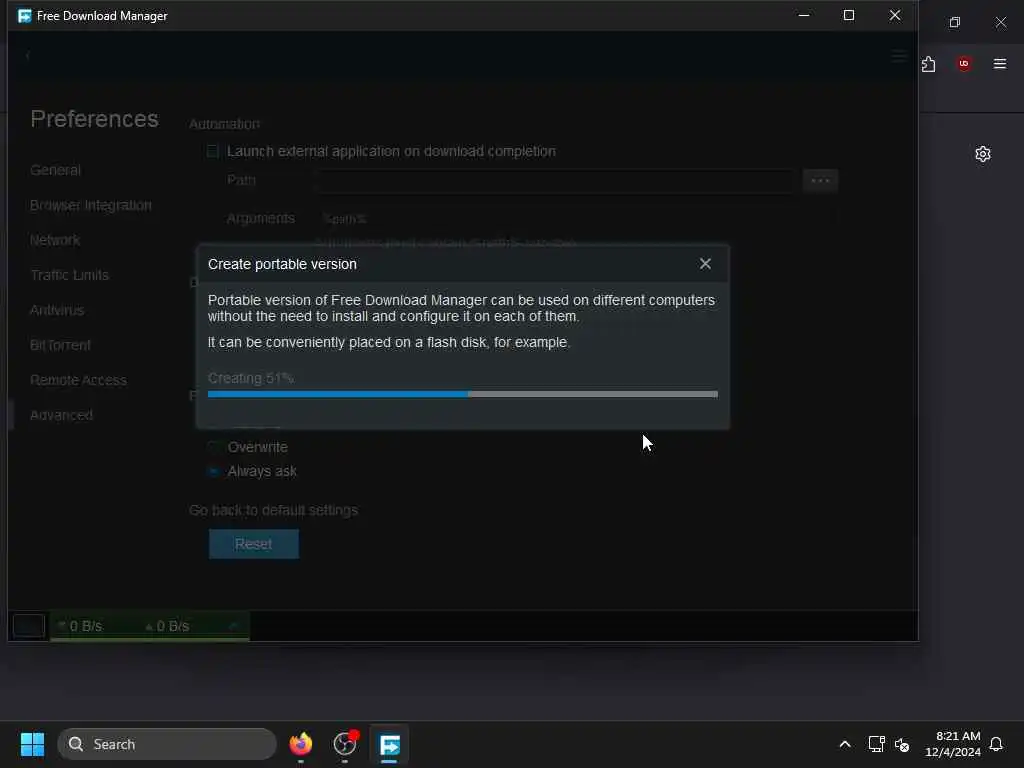Browse for external application path

(820, 180)
